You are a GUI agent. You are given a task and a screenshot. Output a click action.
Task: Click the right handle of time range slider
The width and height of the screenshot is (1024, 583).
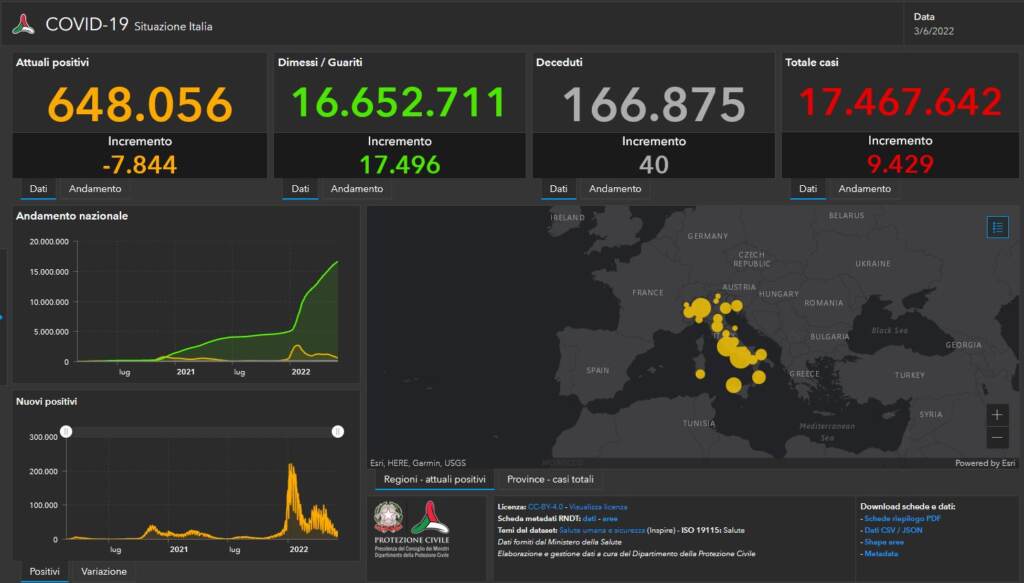click(338, 431)
